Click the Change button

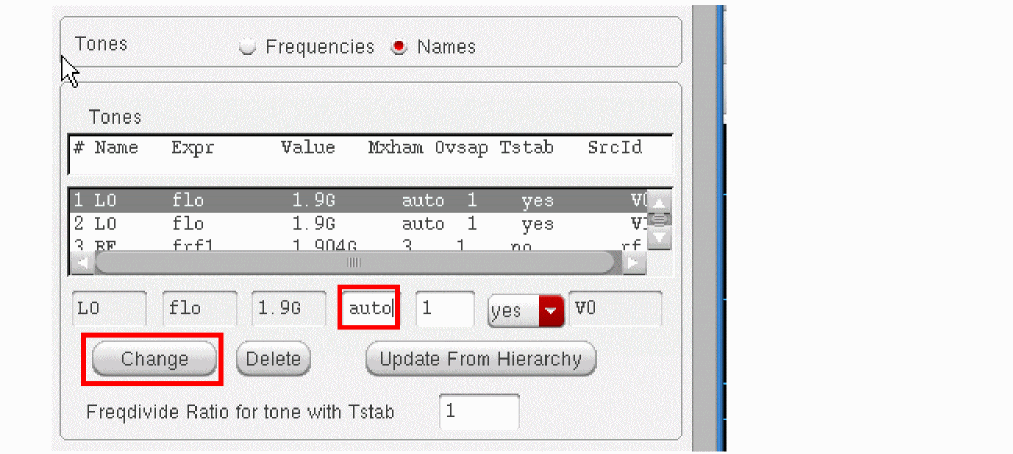pyautogui.click(x=154, y=359)
